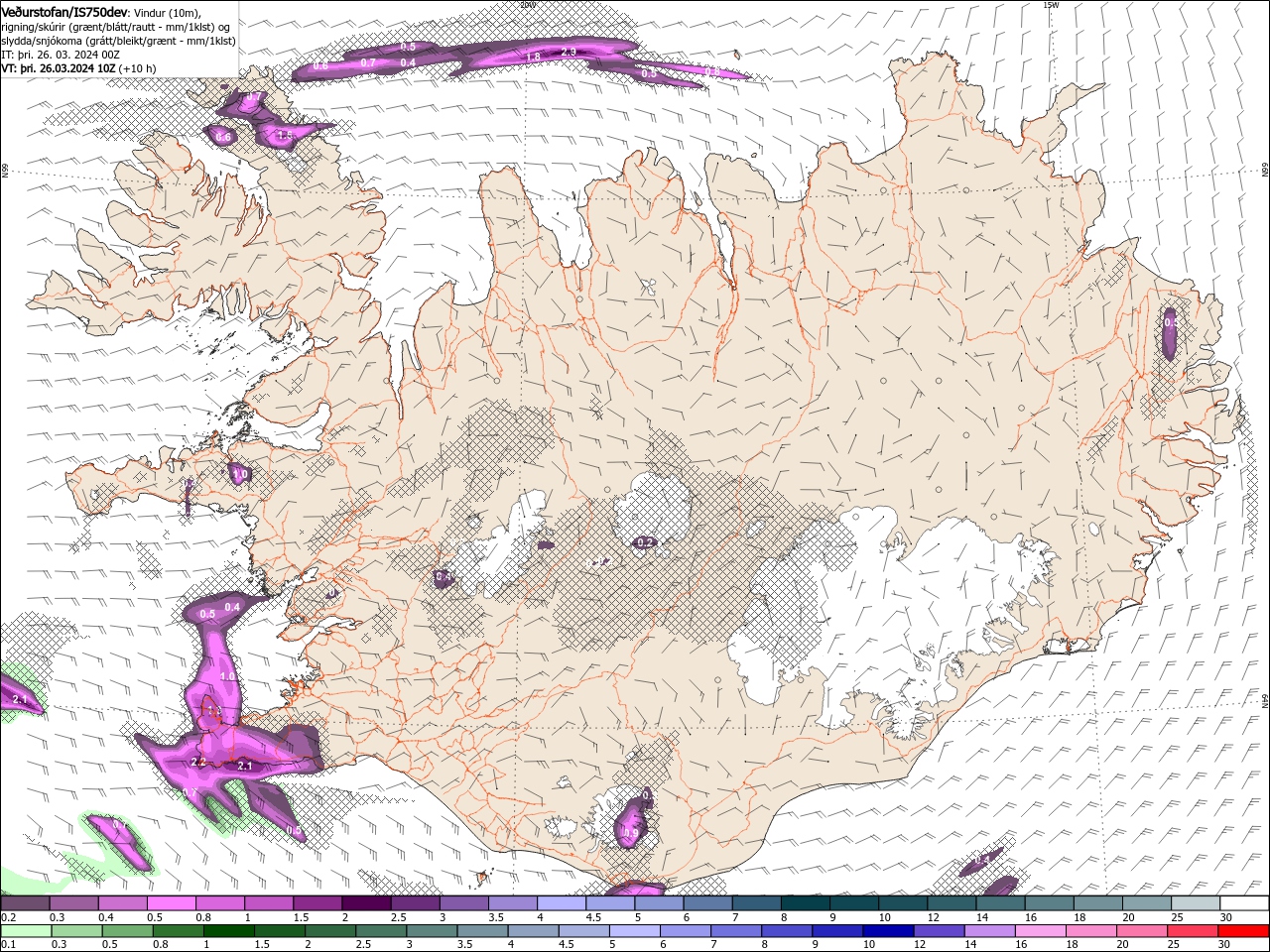
Task: Click the 'rigning/skúrir' legend description line
Action: pyautogui.click(x=114, y=26)
